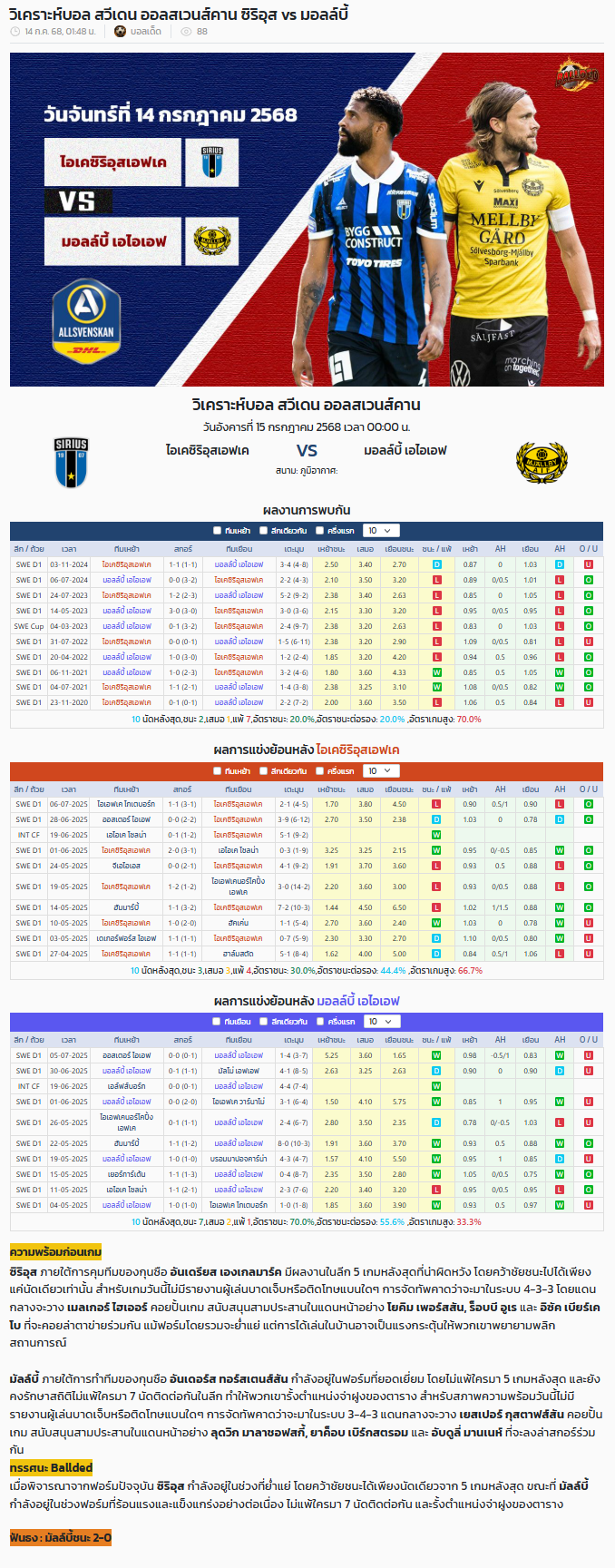The image size is (615, 1568).
Task: Click the L result badge in the 11-05-2025 row
Action: (x=436, y=1190)
